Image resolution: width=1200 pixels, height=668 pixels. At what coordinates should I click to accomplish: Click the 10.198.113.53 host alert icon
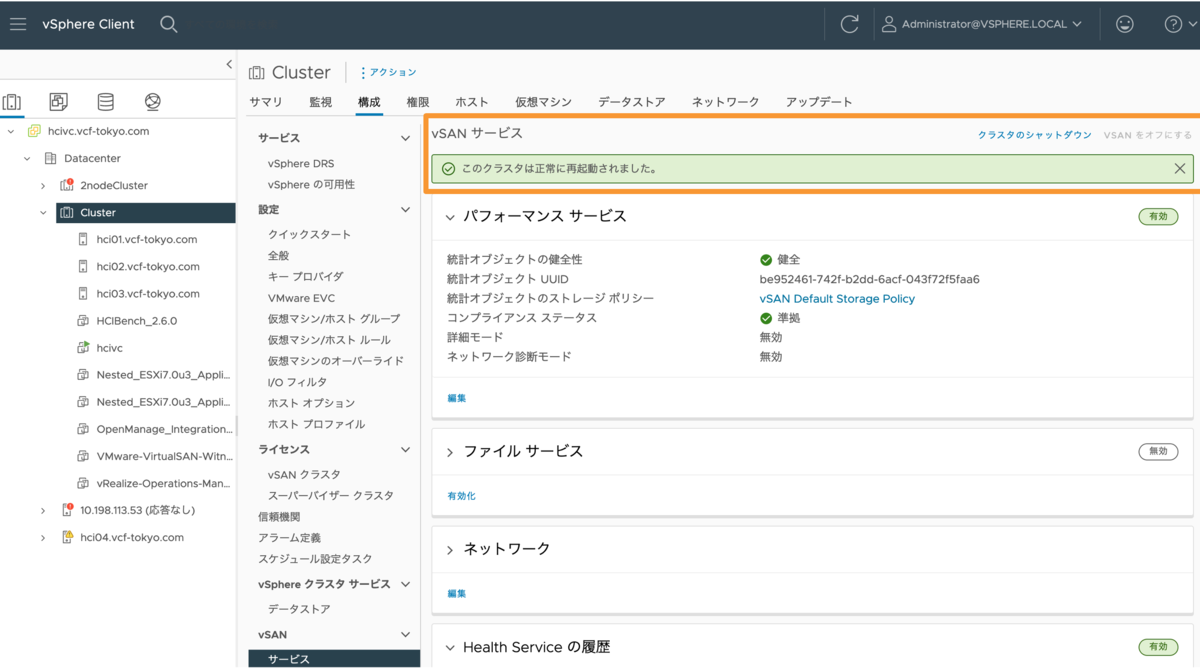(x=67, y=510)
